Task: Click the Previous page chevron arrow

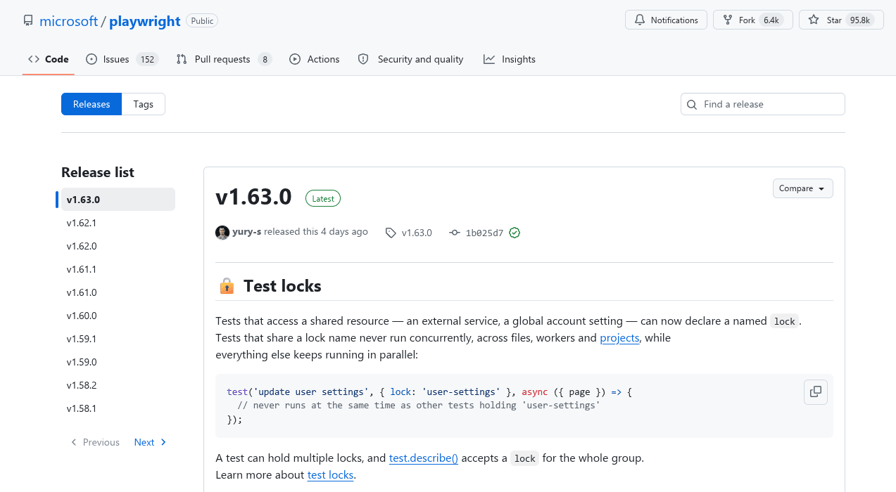Action: click(x=73, y=442)
